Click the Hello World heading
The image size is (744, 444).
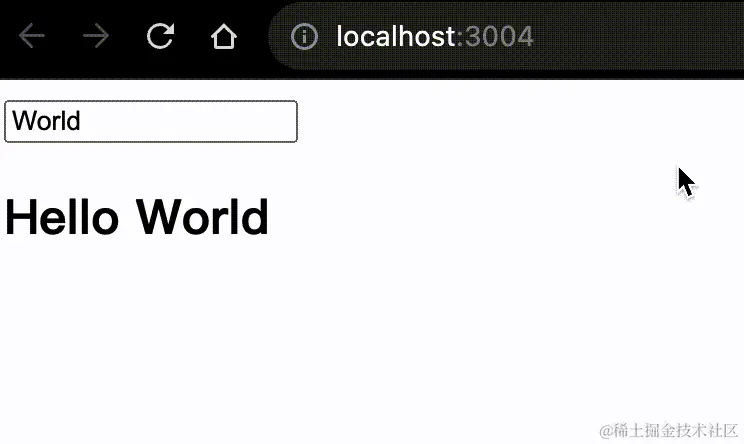[x=137, y=217]
